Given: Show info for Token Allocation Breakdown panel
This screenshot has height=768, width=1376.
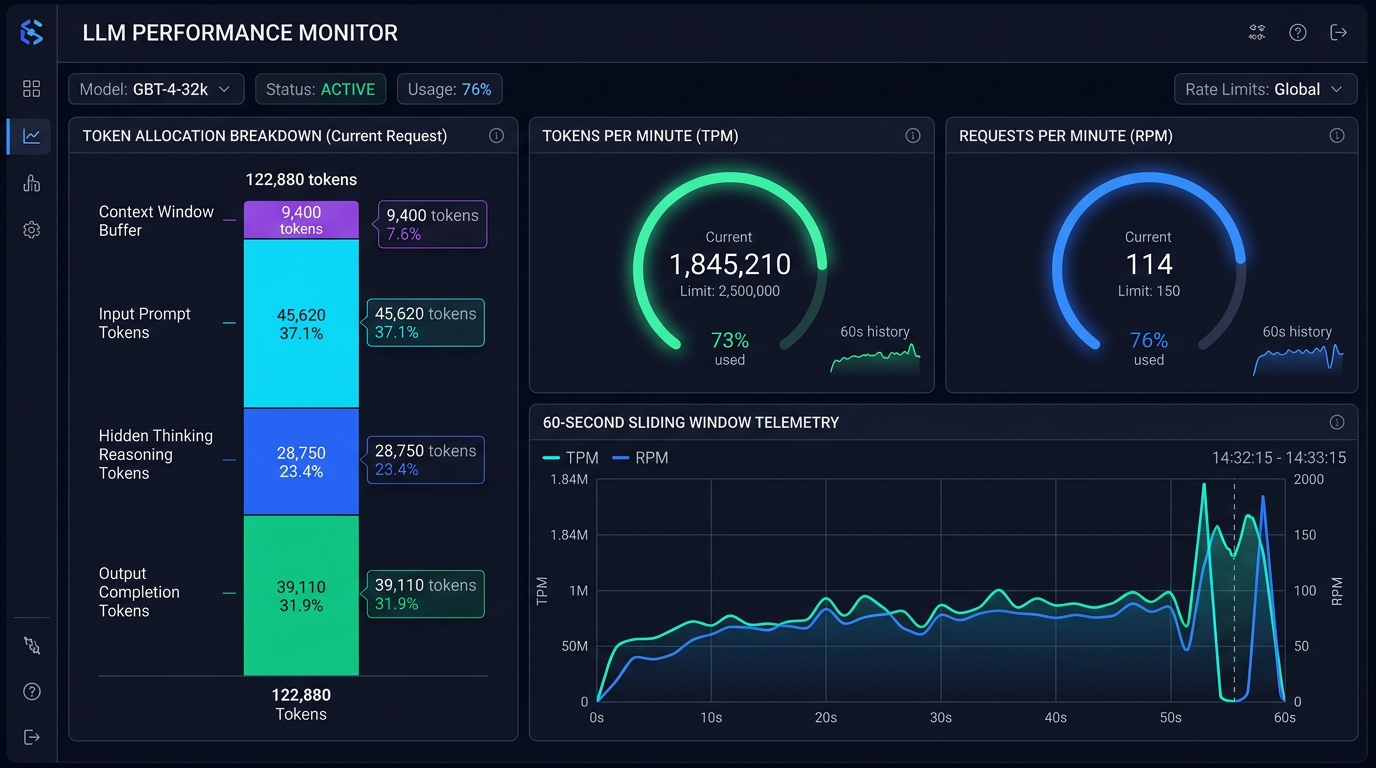Looking at the screenshot, I should 496,136.
